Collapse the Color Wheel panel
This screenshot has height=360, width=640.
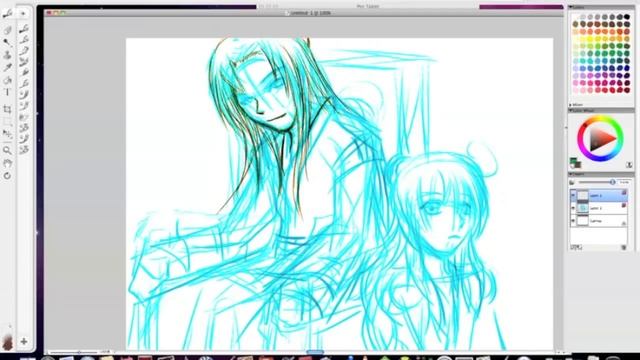571,111
